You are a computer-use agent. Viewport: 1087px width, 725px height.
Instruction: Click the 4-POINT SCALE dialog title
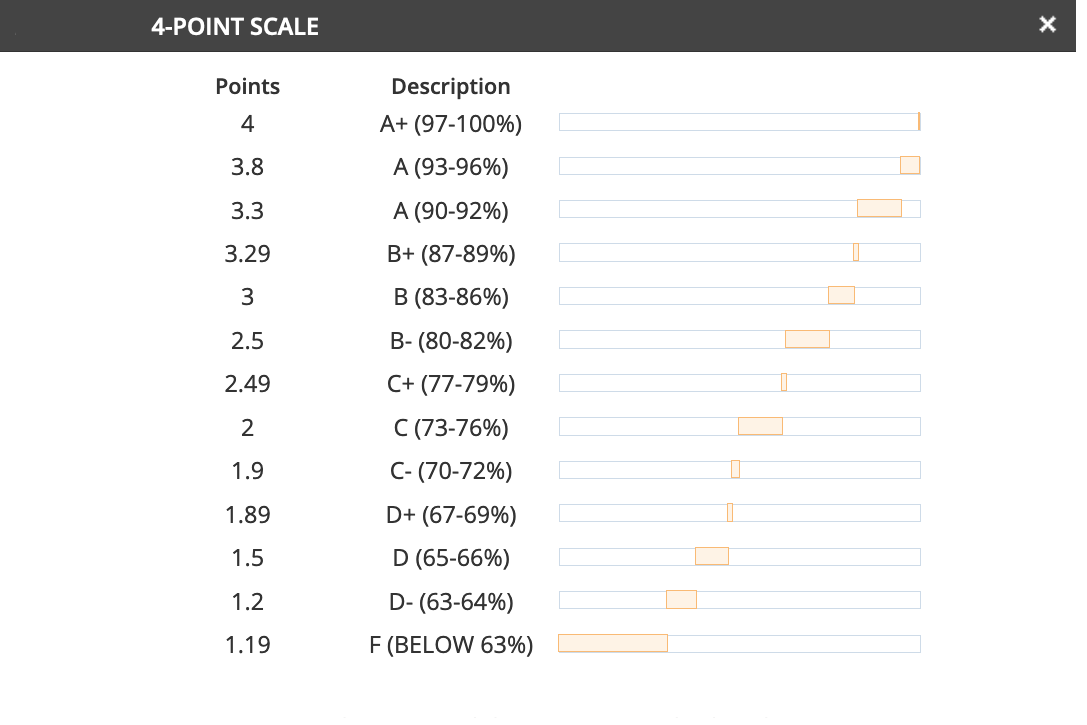[235, 27]
